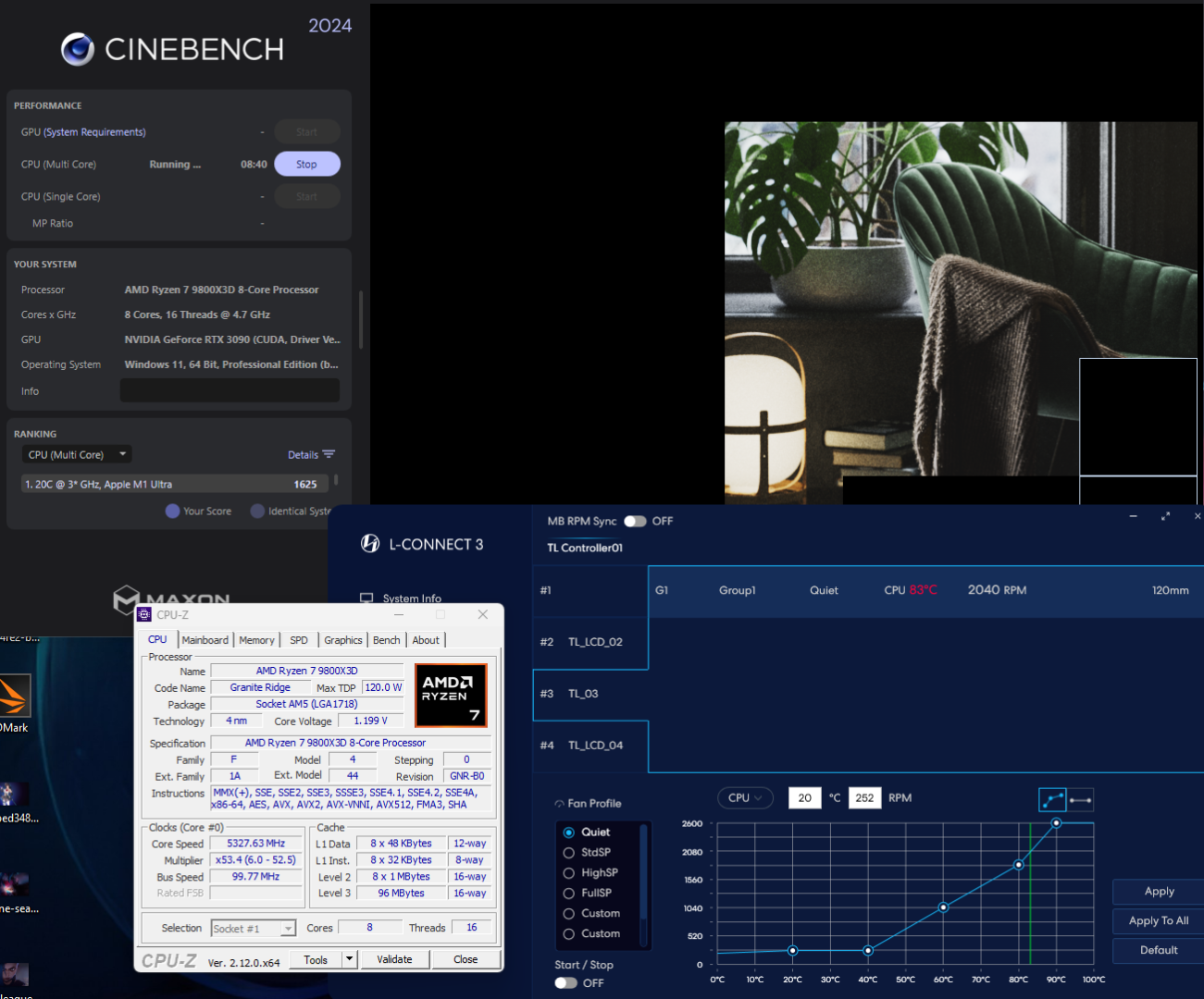The image size is (1204, 999).
Task: Click the AMD Ryzen 7 logo in CPU-Z
Action: pyautogui.click(x=451, y=696)
